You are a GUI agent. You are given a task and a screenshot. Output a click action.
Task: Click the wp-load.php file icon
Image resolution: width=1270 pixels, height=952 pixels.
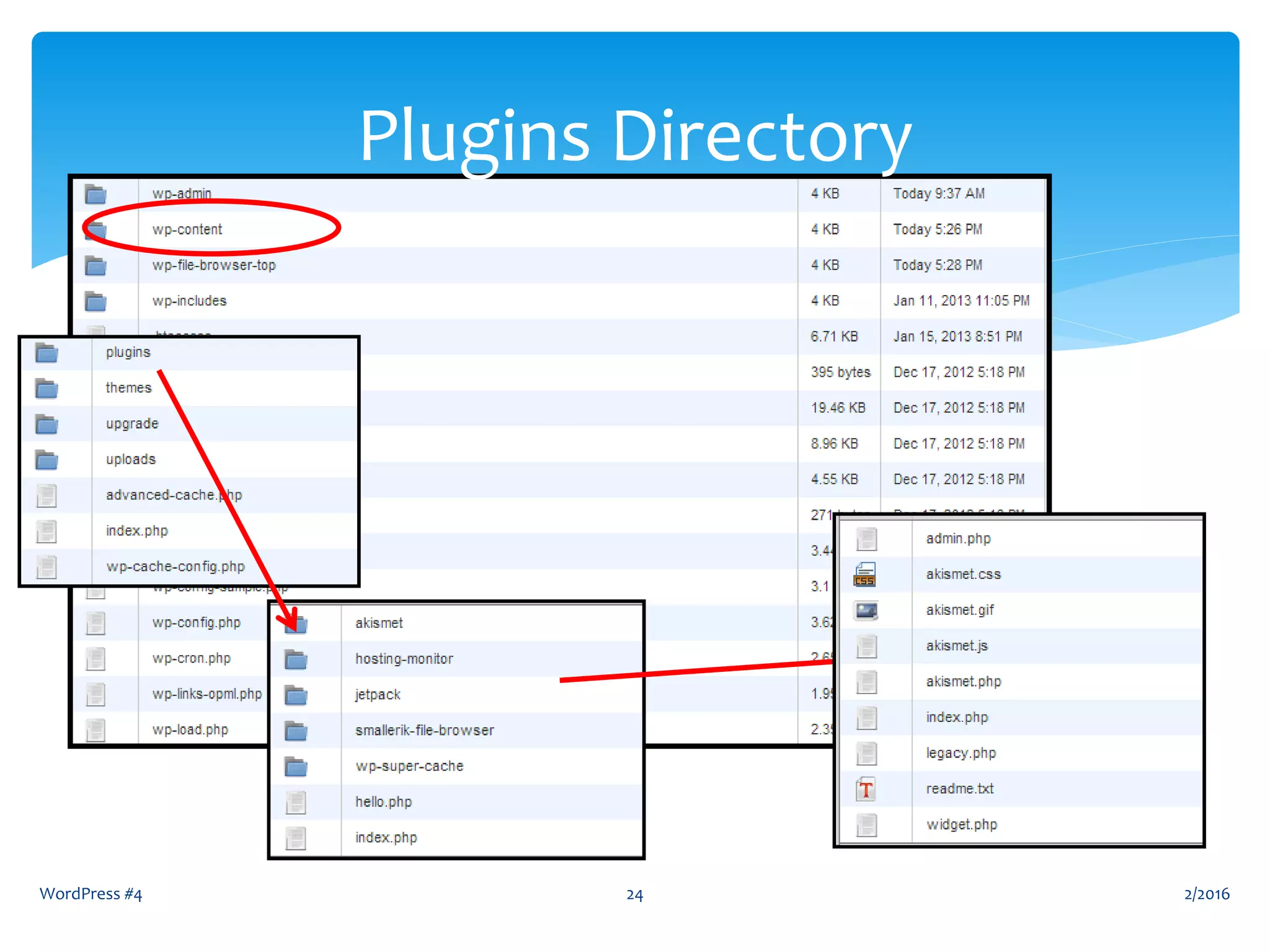(x=95, y=730)
